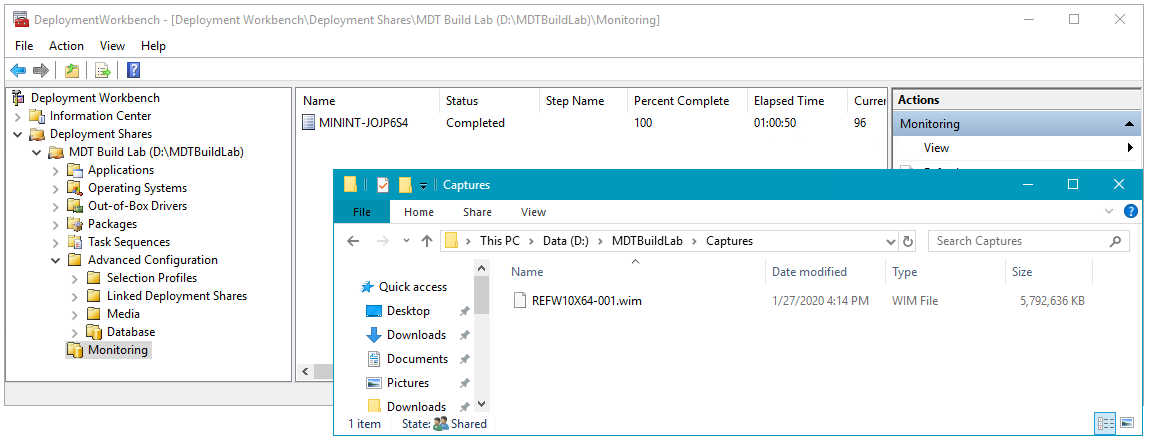Viewport: 1150px width, 444px height.
Task: Click the Search Captures input field
Action: pyautogui.click(x=1018, y=241)
